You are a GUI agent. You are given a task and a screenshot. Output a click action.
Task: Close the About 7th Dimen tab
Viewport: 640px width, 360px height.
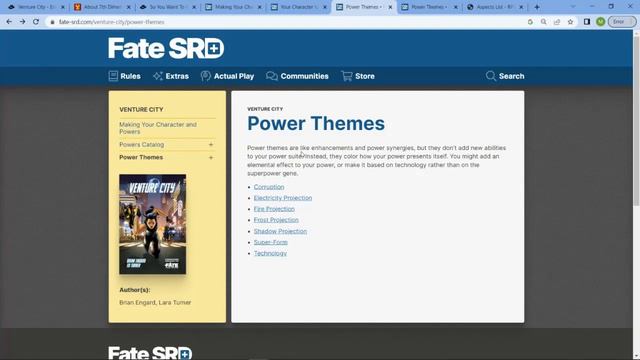129,7
